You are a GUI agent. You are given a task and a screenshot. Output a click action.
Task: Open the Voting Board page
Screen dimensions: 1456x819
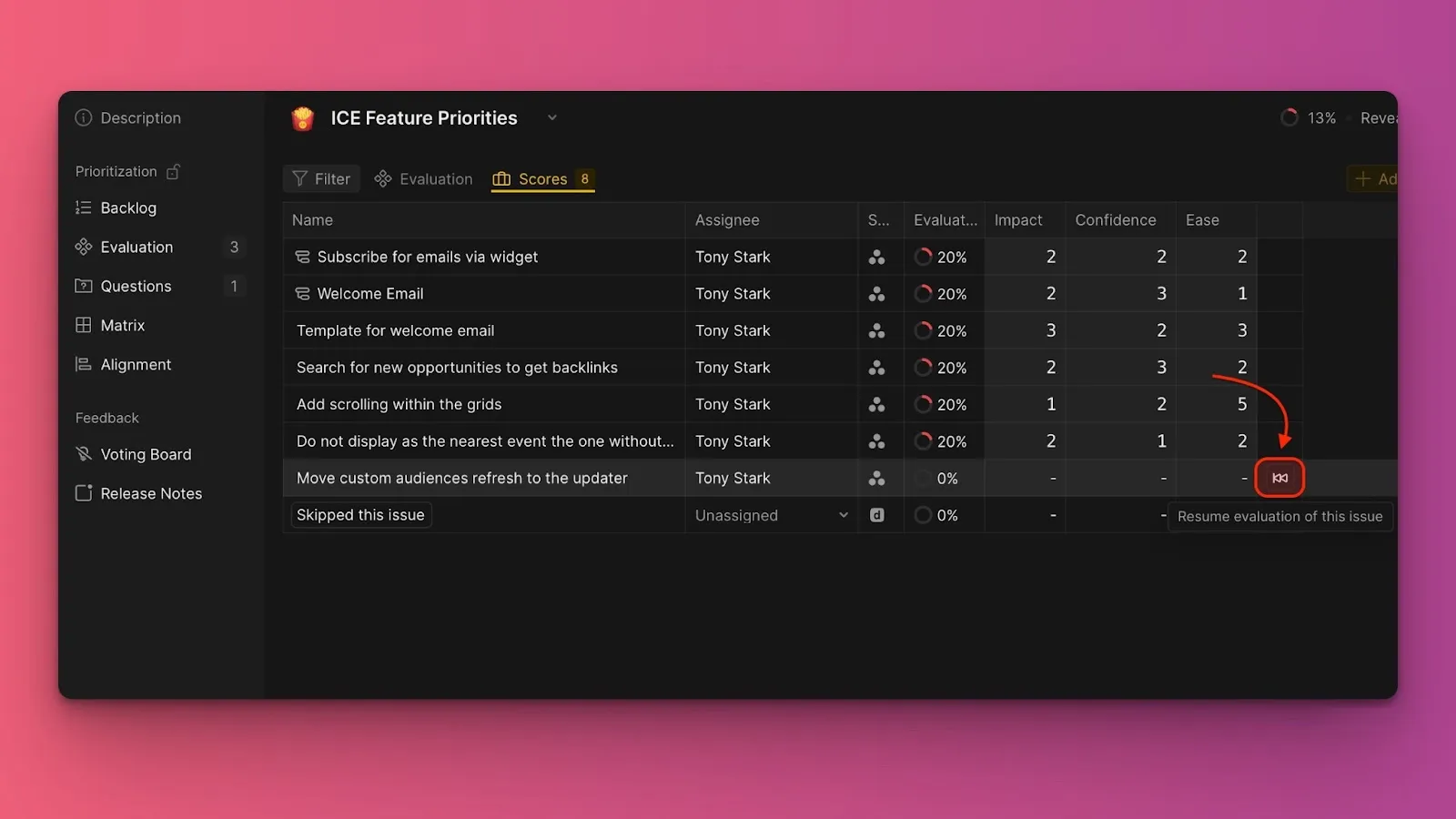coord(146,454)
